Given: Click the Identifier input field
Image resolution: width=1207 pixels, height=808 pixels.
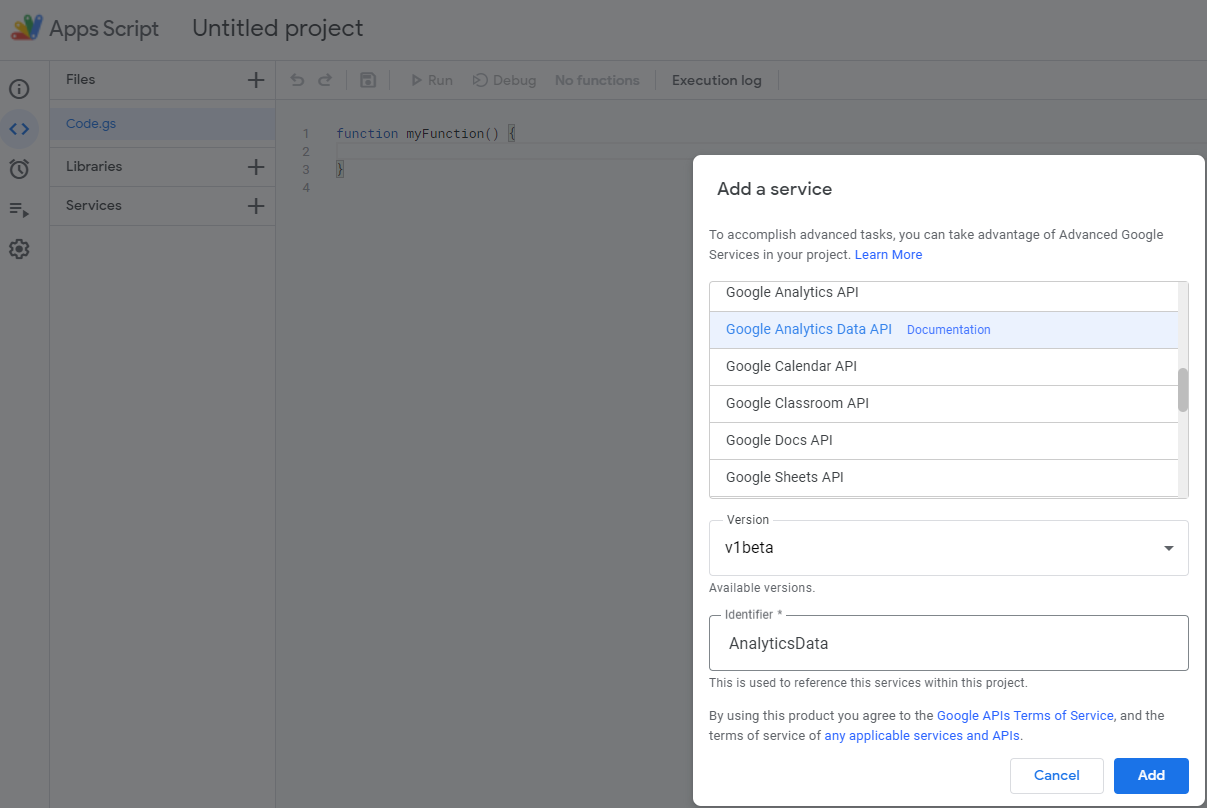Looking at the screenshot, I should pos(949,643).
